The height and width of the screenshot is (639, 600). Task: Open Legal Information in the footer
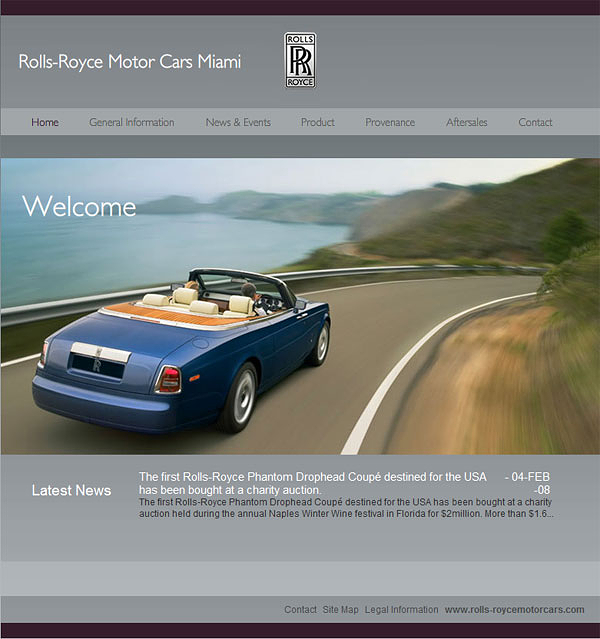pos(401,610)
